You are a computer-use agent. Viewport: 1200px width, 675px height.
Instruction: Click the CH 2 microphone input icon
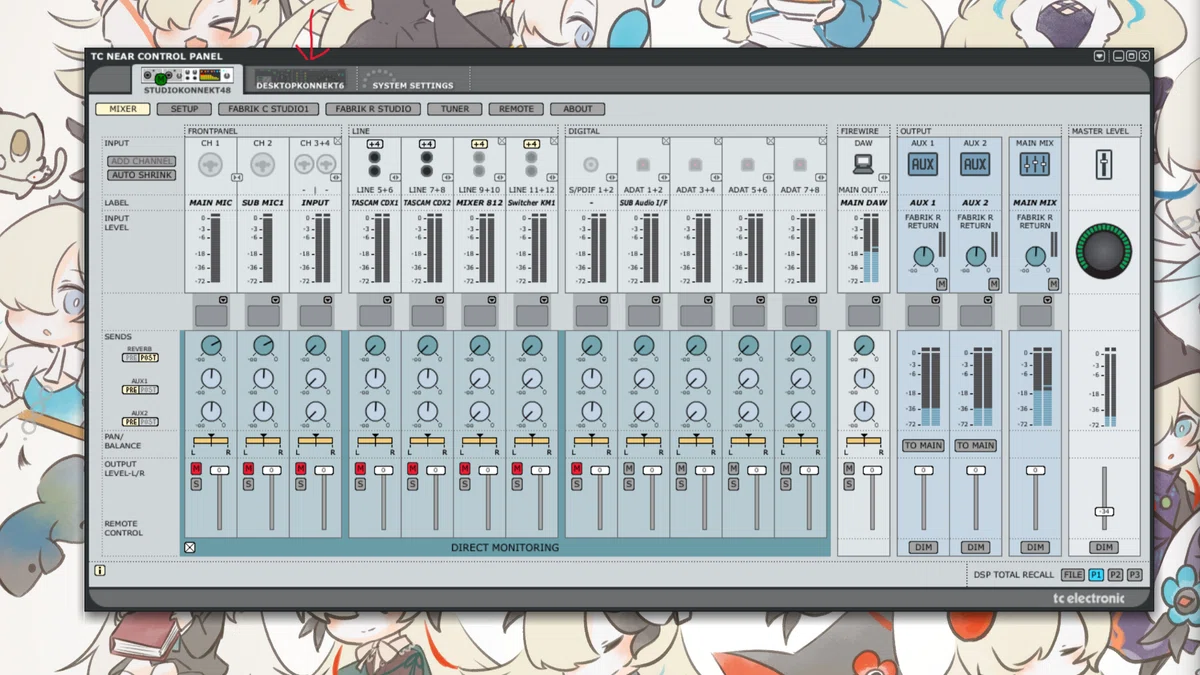coord(262,164)
